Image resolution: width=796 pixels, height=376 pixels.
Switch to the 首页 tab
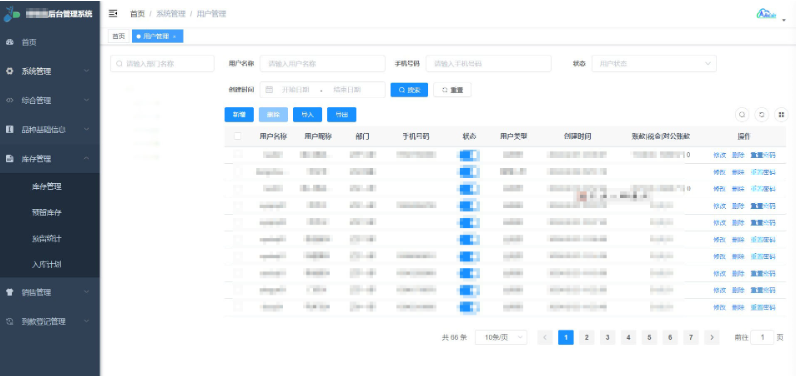pyautogui.click(x=118, y=37)
